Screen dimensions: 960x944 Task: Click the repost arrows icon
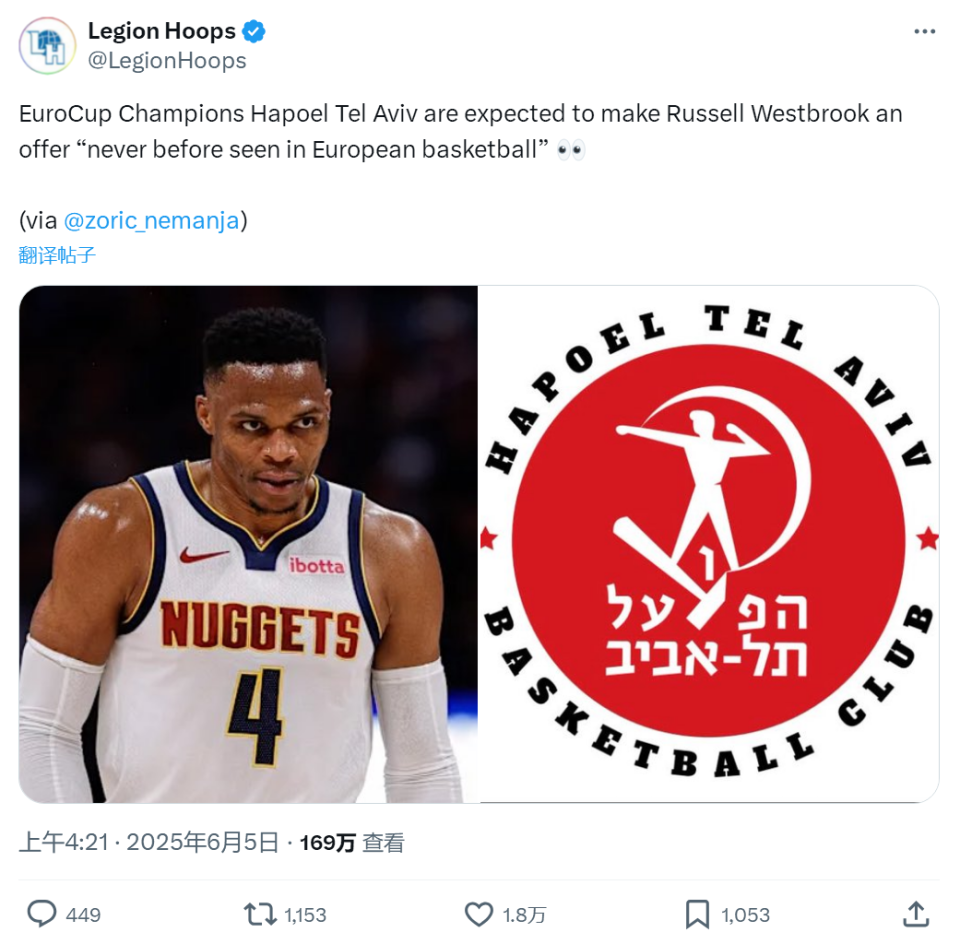[x=260, y=914]
